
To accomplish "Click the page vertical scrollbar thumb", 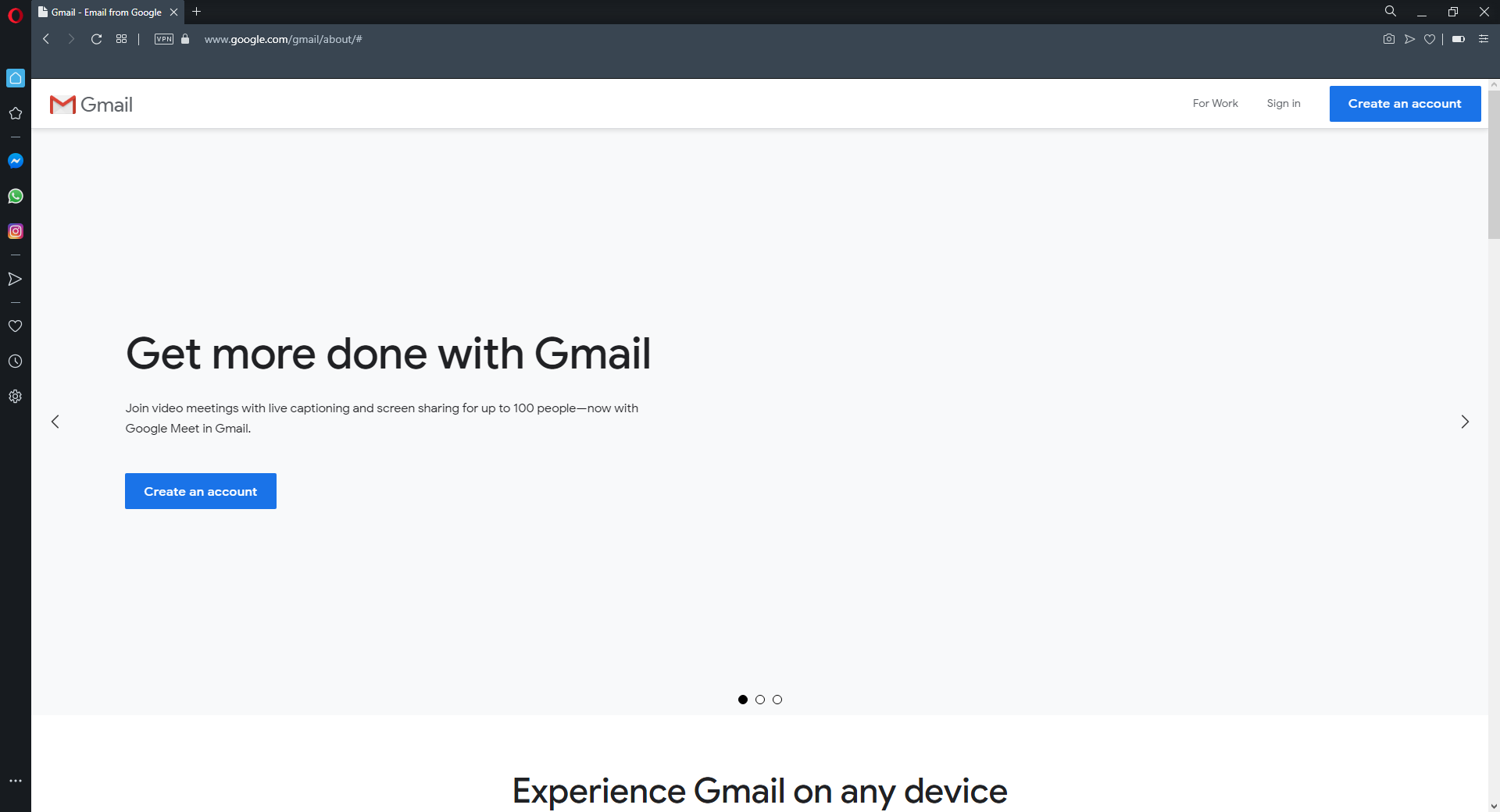I will [1494, 165].
